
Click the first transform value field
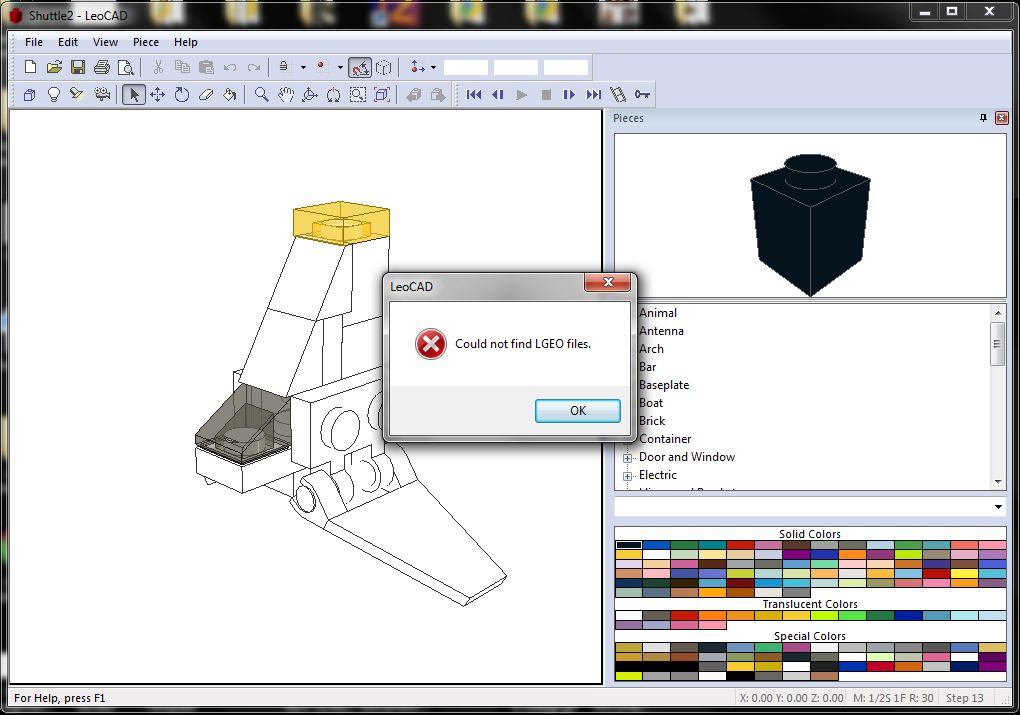click(466, 68)
